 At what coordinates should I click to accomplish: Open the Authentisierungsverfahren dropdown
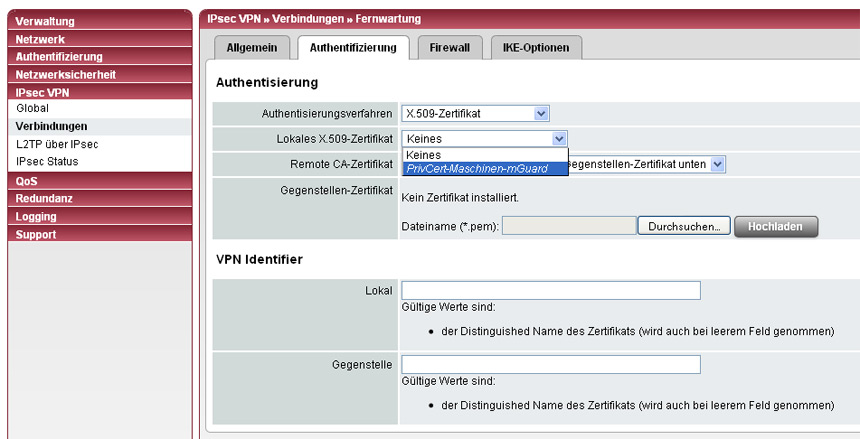click(475, 114)
